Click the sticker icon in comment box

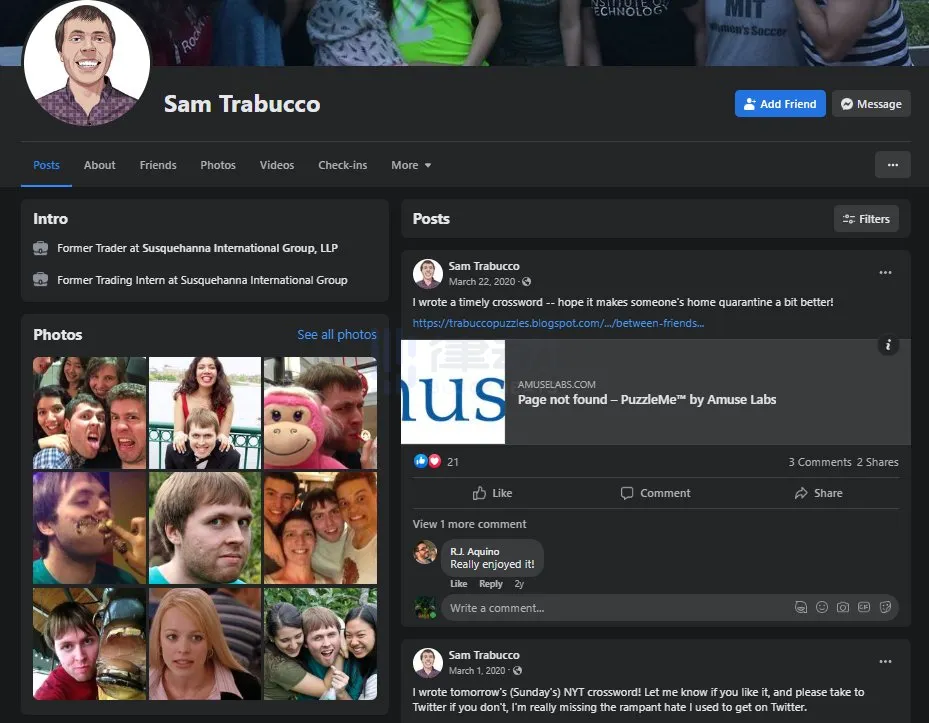click(884, 607)
